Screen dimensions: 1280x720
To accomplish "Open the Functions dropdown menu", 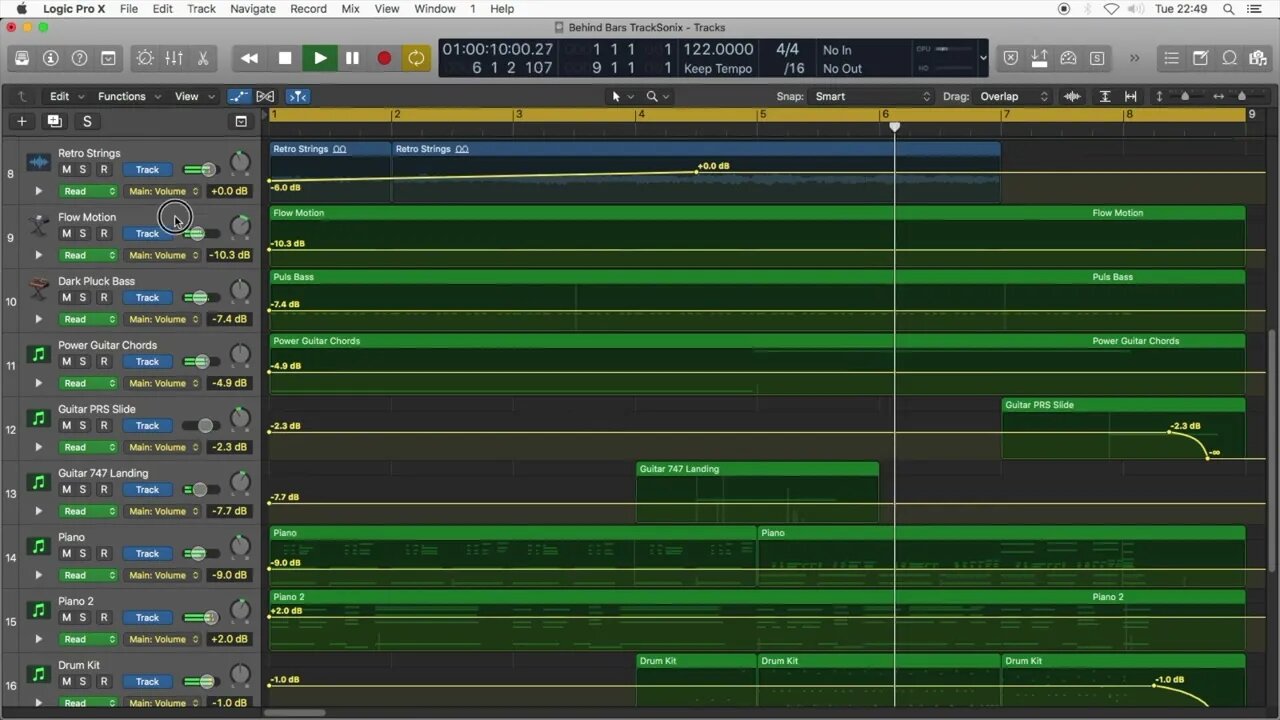I will (x=127, y=96).
